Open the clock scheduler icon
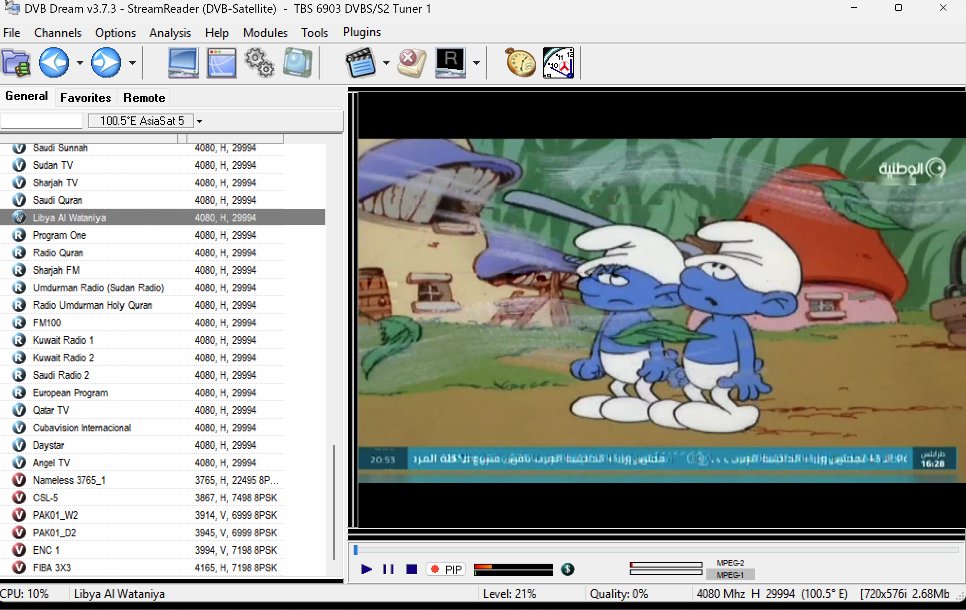This screenshot has height=610, width=966. (x=558, y=62)
